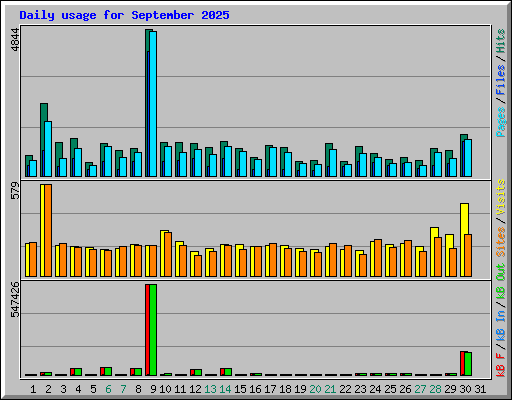Click green weekend day '21' label
The height and width of the screenshot is (400, 512).
point(330,389)
